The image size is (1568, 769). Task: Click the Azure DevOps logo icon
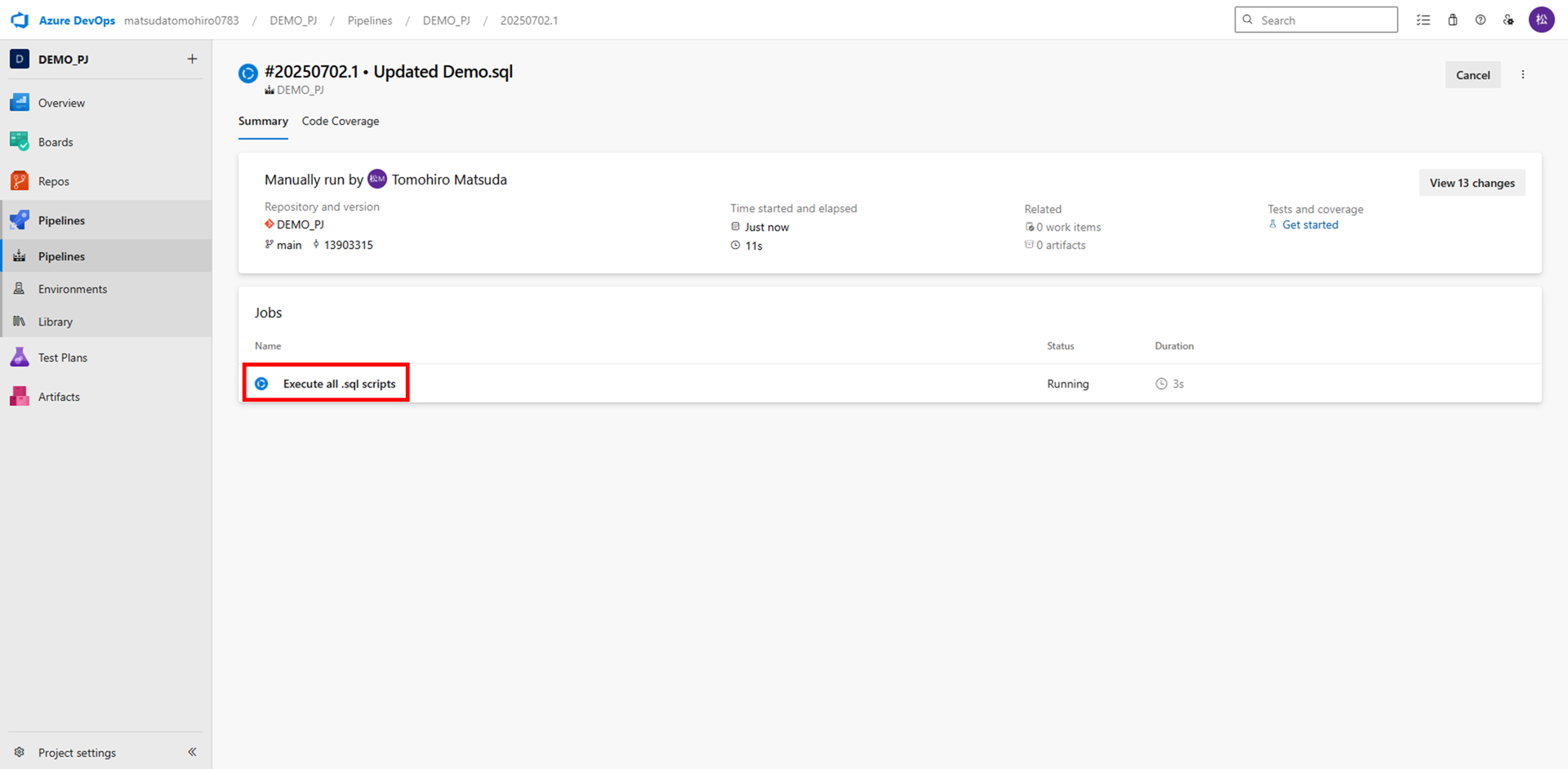[20, 20]
